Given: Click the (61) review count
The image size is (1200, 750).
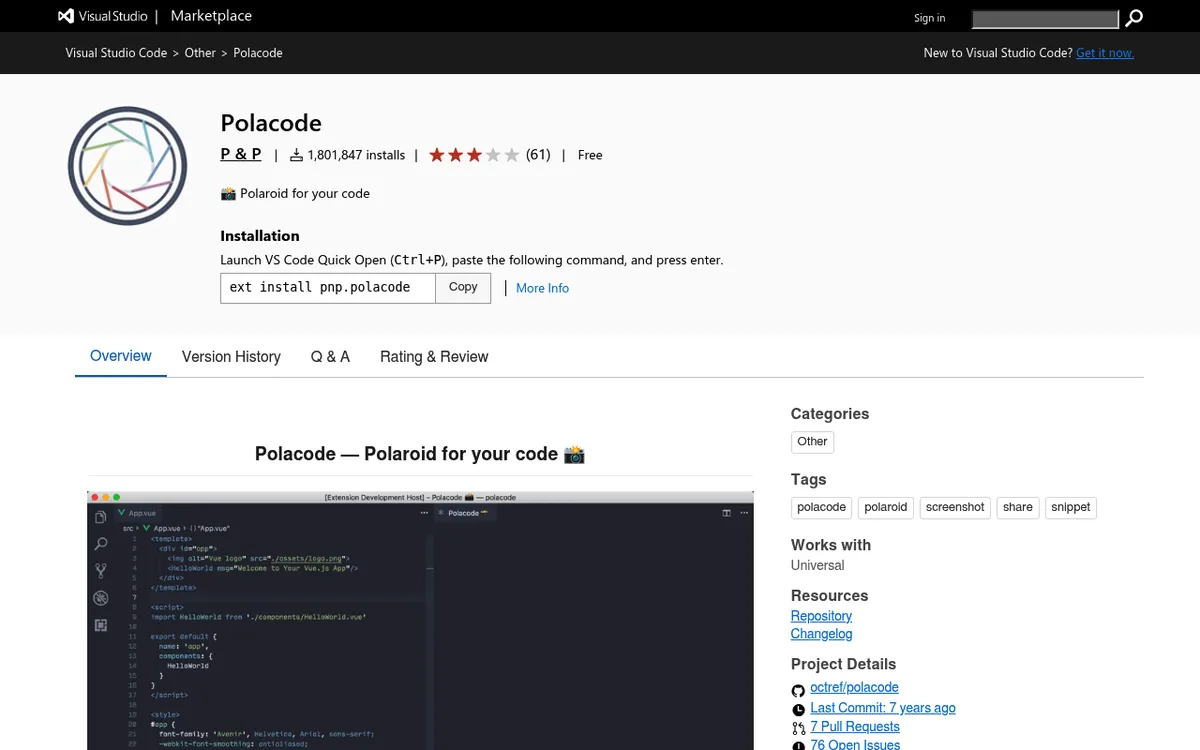Looking at the screenshot, I should (x=538, y=155).
